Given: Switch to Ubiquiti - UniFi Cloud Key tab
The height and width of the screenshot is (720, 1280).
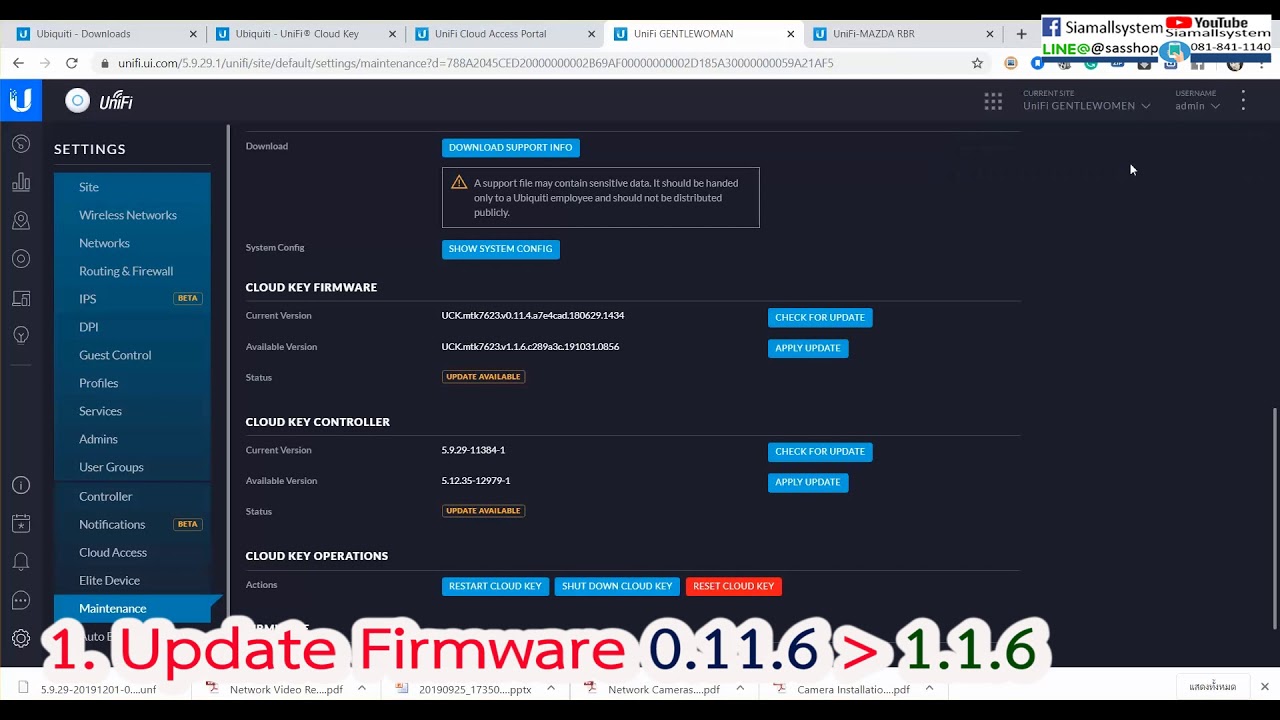Looking at the screenshot, I should point(305,33).
